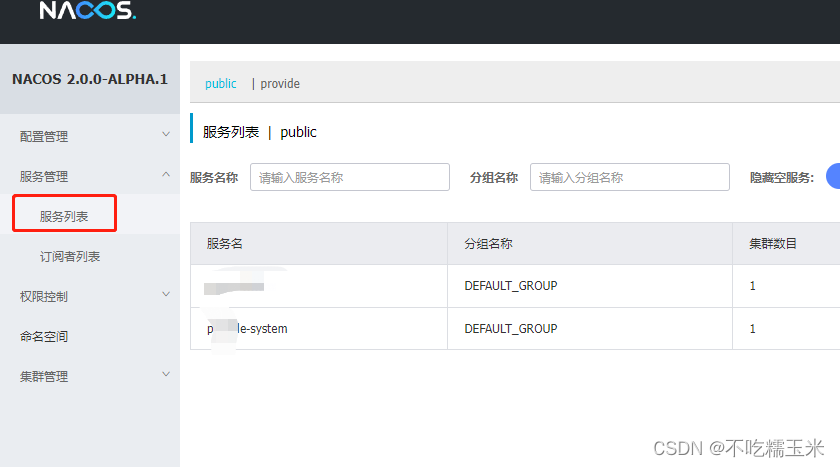Image resolution: width=840 pixels, height=467 pixels.
Task: Click the blurred service name in first row
Action: click(235, 286)
